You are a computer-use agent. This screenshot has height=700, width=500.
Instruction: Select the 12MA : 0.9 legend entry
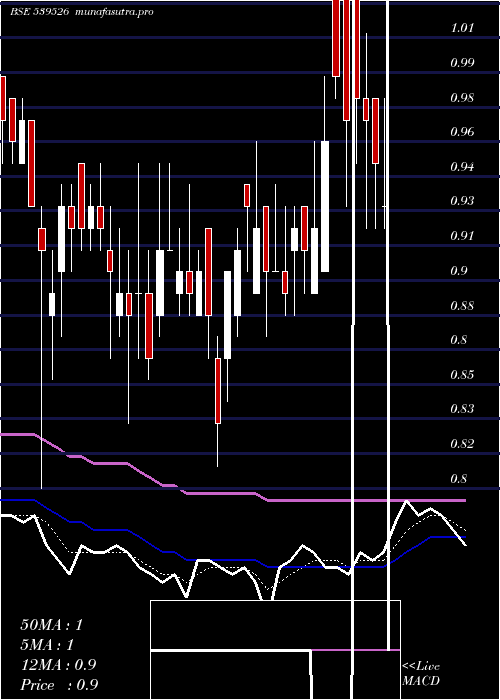coord(58,665)
